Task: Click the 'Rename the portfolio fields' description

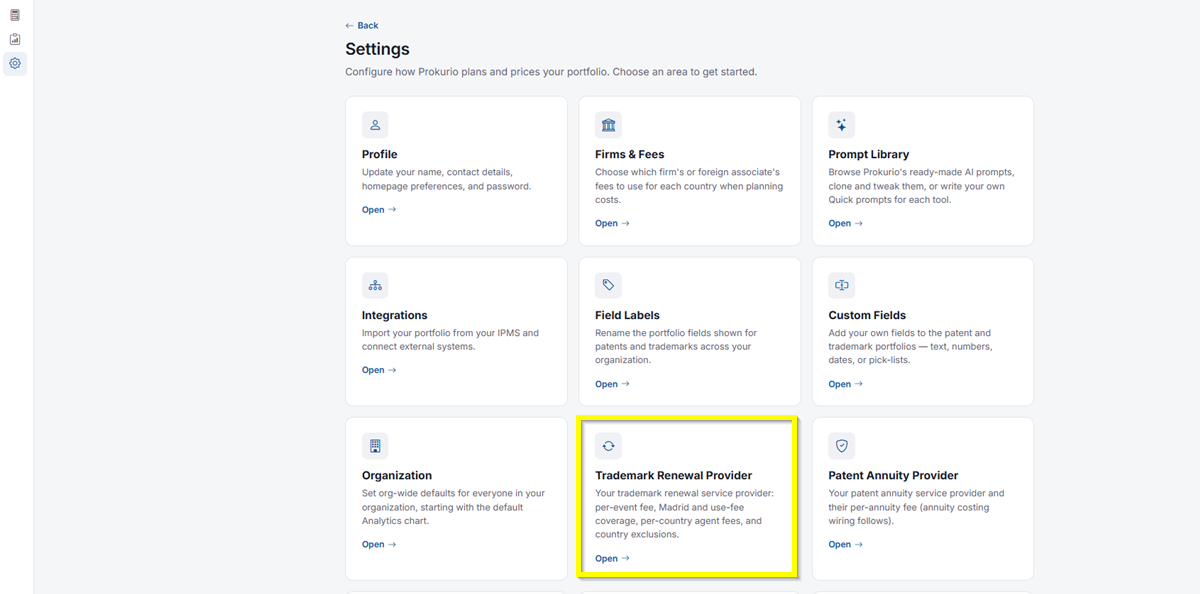Action: [676, 346]
